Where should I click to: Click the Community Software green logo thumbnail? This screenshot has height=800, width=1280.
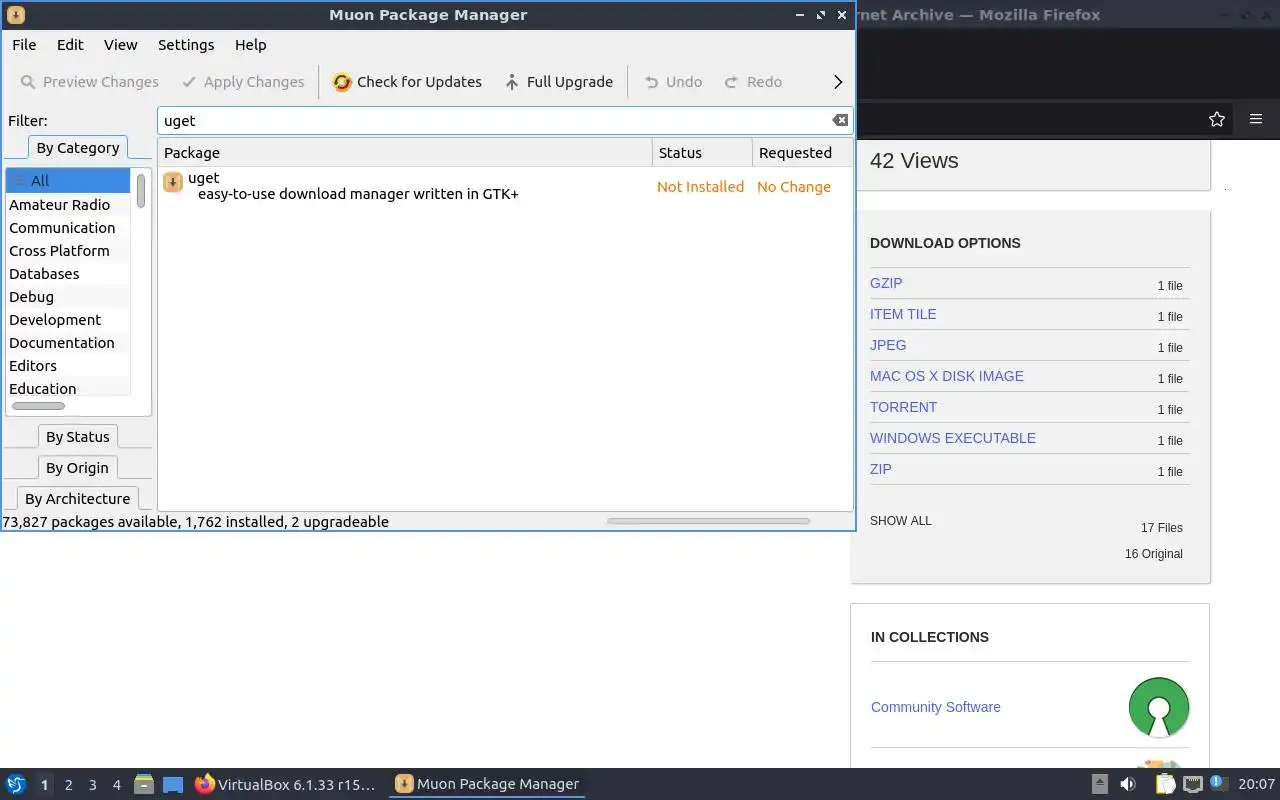click(1159, 707)
